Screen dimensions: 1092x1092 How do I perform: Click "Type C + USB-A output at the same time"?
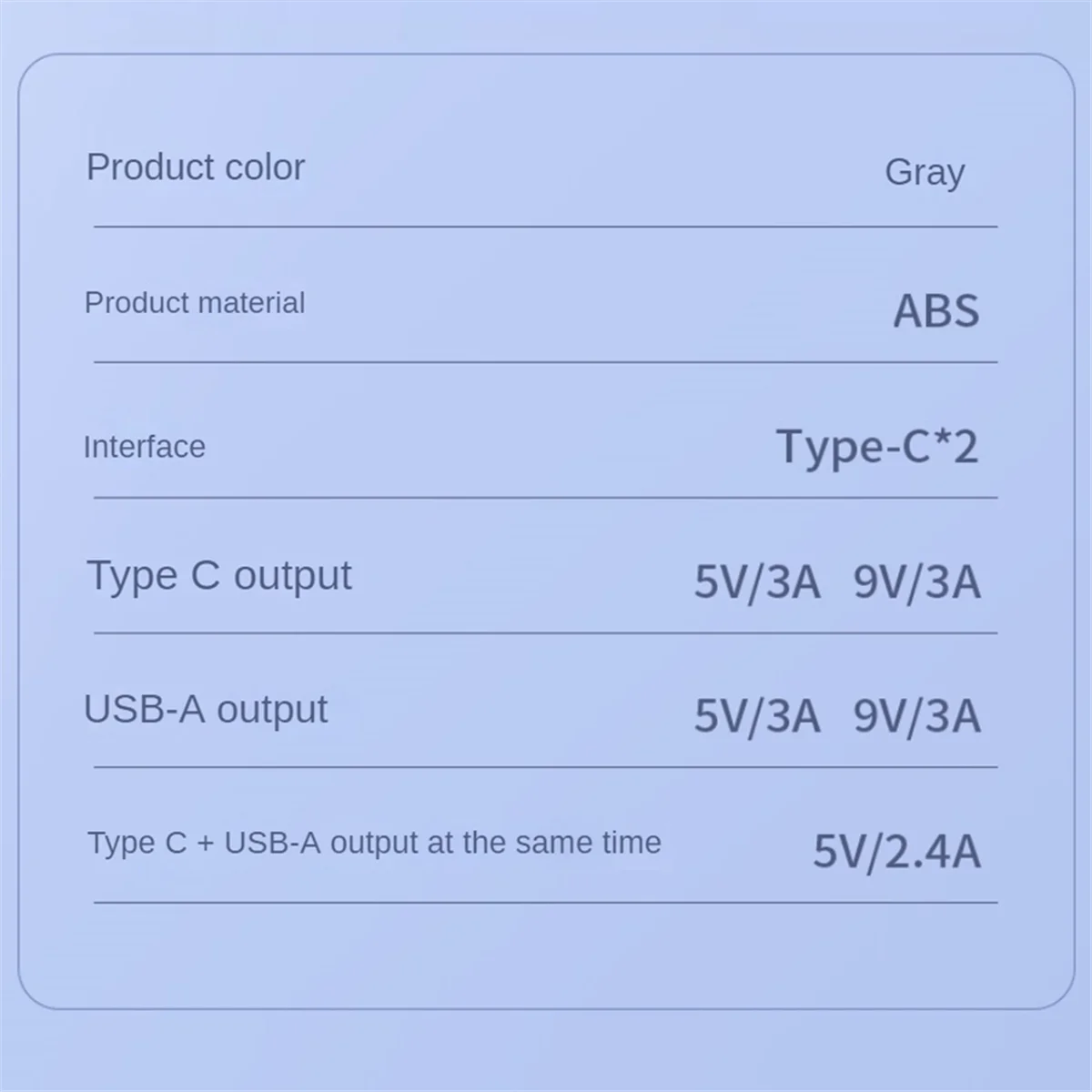374,843
